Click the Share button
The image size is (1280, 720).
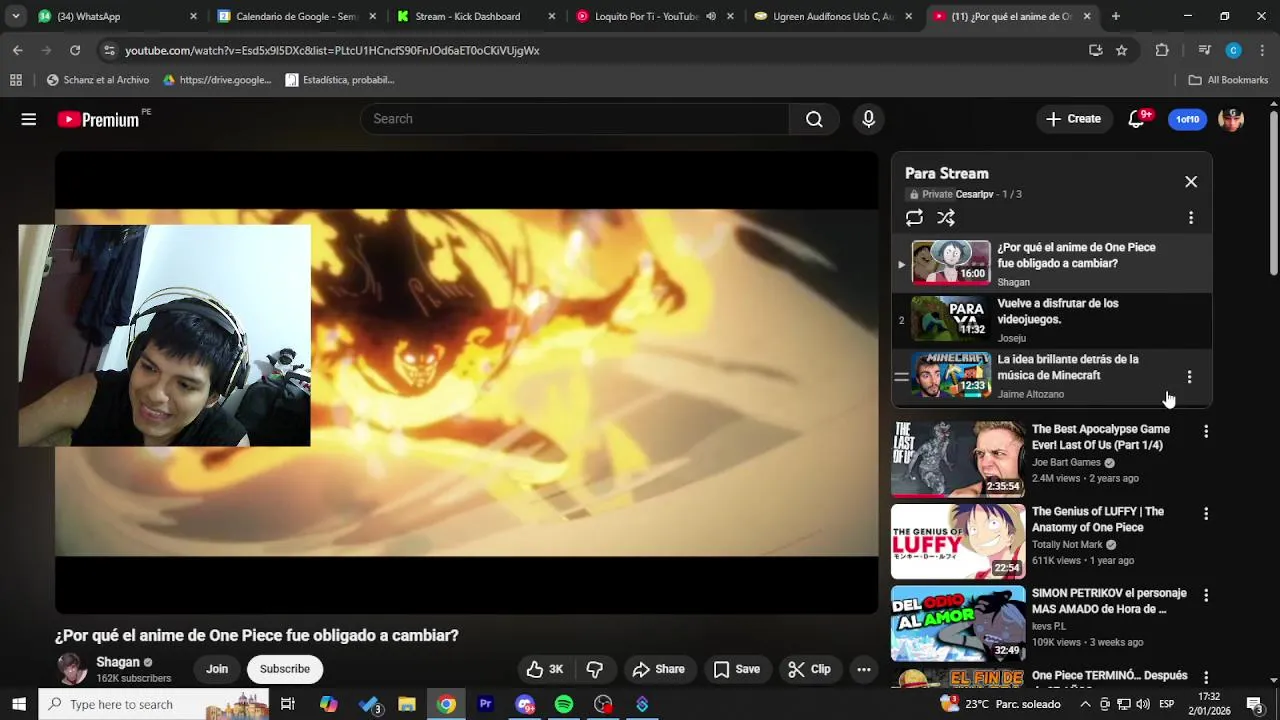point(658,669)
